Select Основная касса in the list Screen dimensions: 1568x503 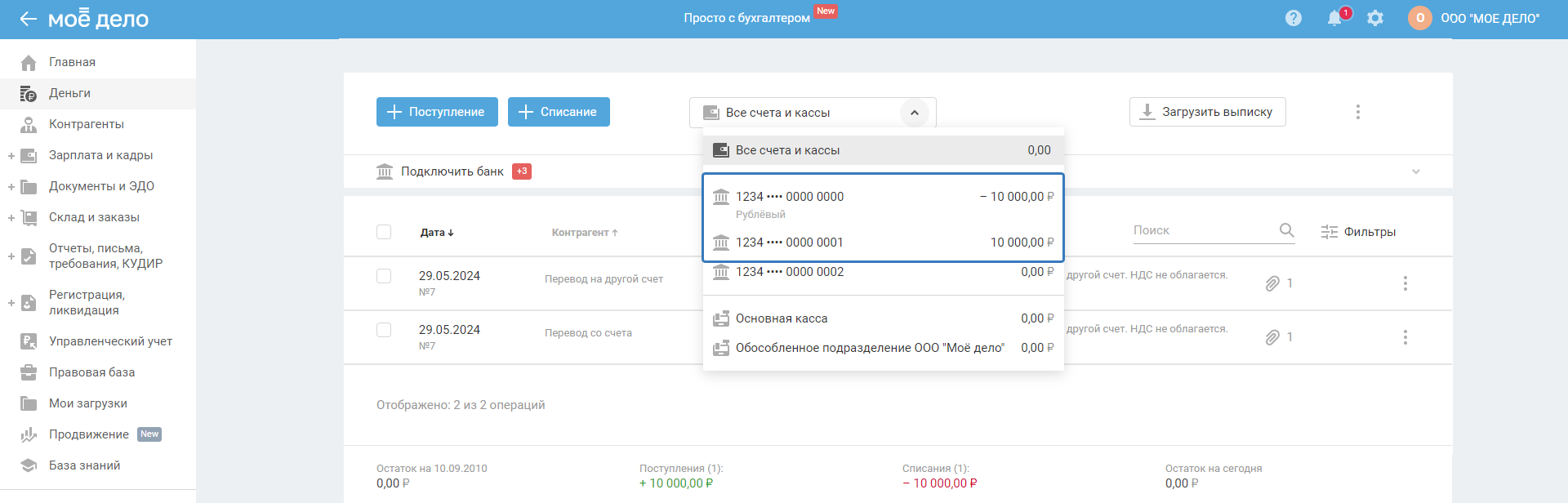(x=884, y=318)
